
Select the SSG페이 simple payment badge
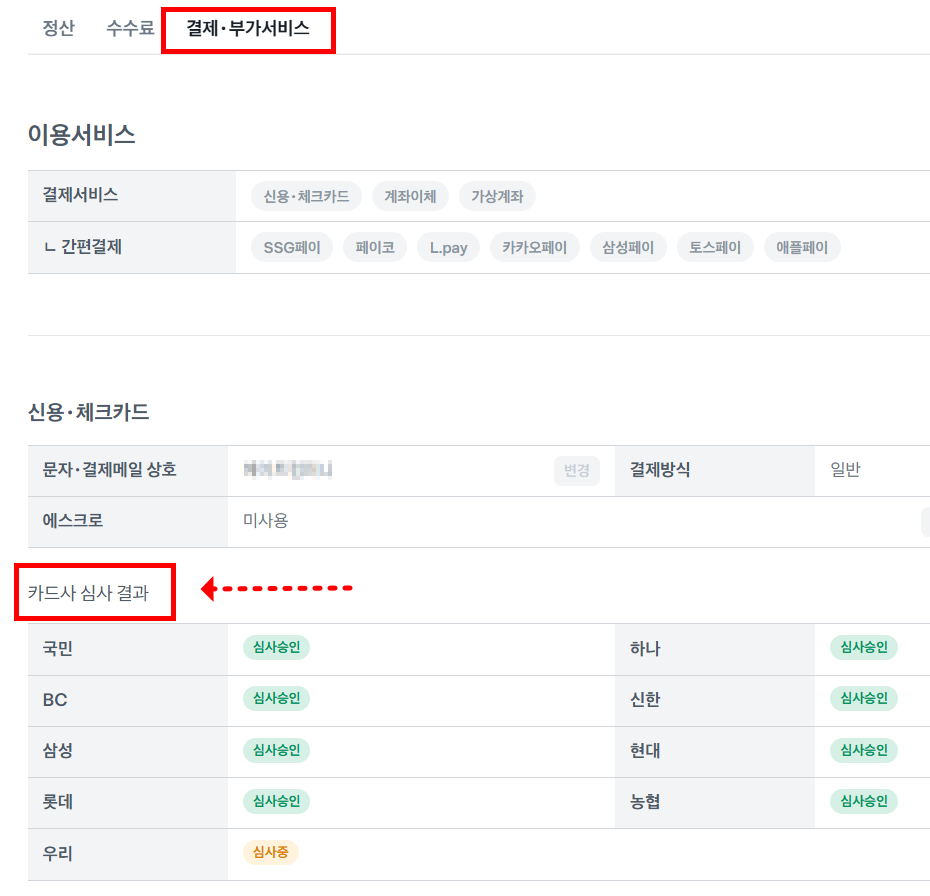point(291,247)
